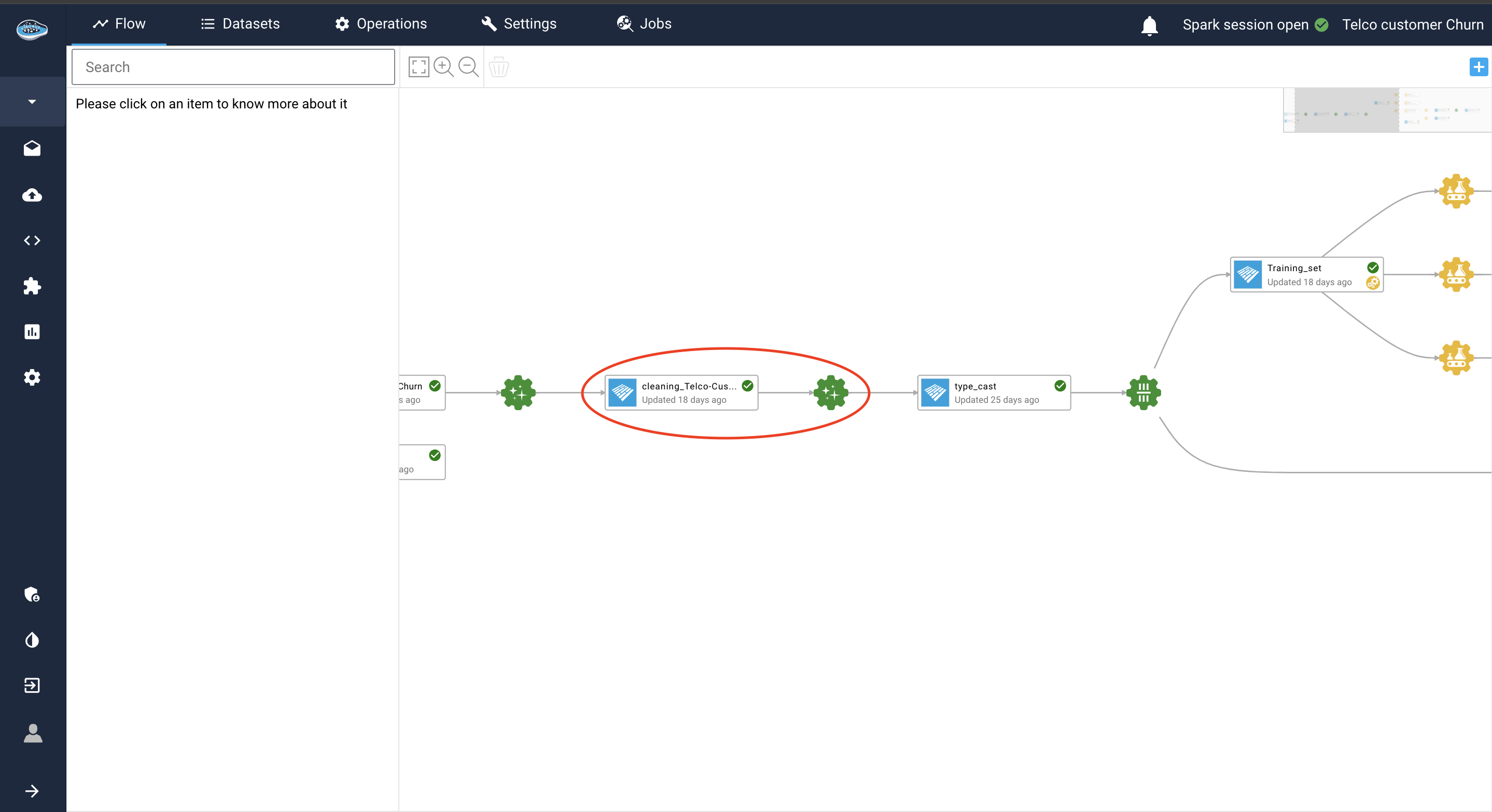Open the Jobs tab
The width and height of the screenshot is (1492, 812).
(644, 24)
